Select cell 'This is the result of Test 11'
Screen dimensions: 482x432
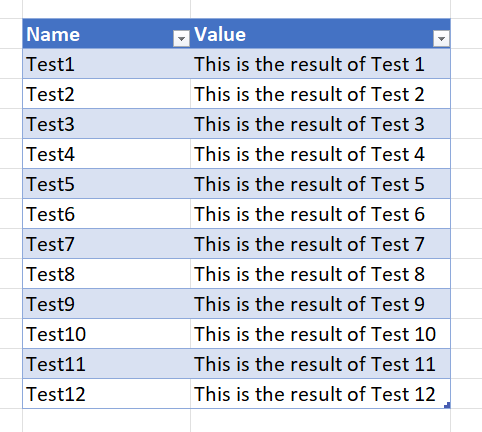(320, 364)
